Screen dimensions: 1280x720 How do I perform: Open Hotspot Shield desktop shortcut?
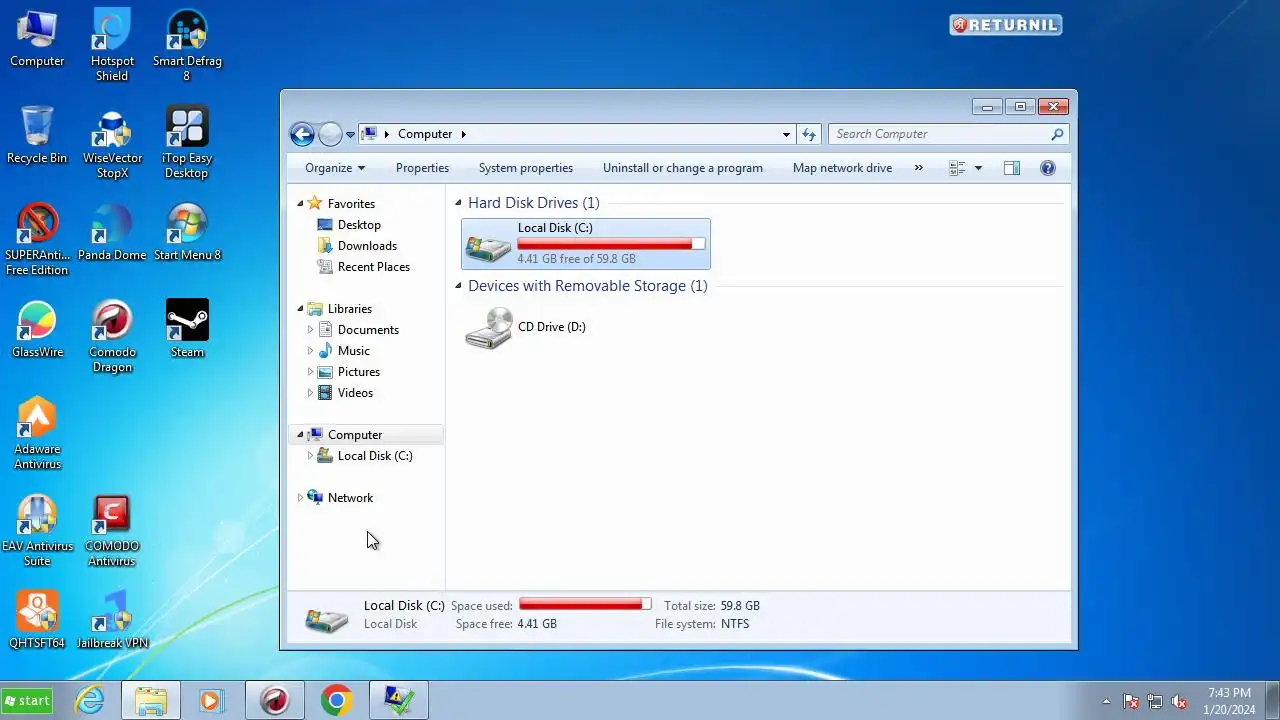click(112, 46)
